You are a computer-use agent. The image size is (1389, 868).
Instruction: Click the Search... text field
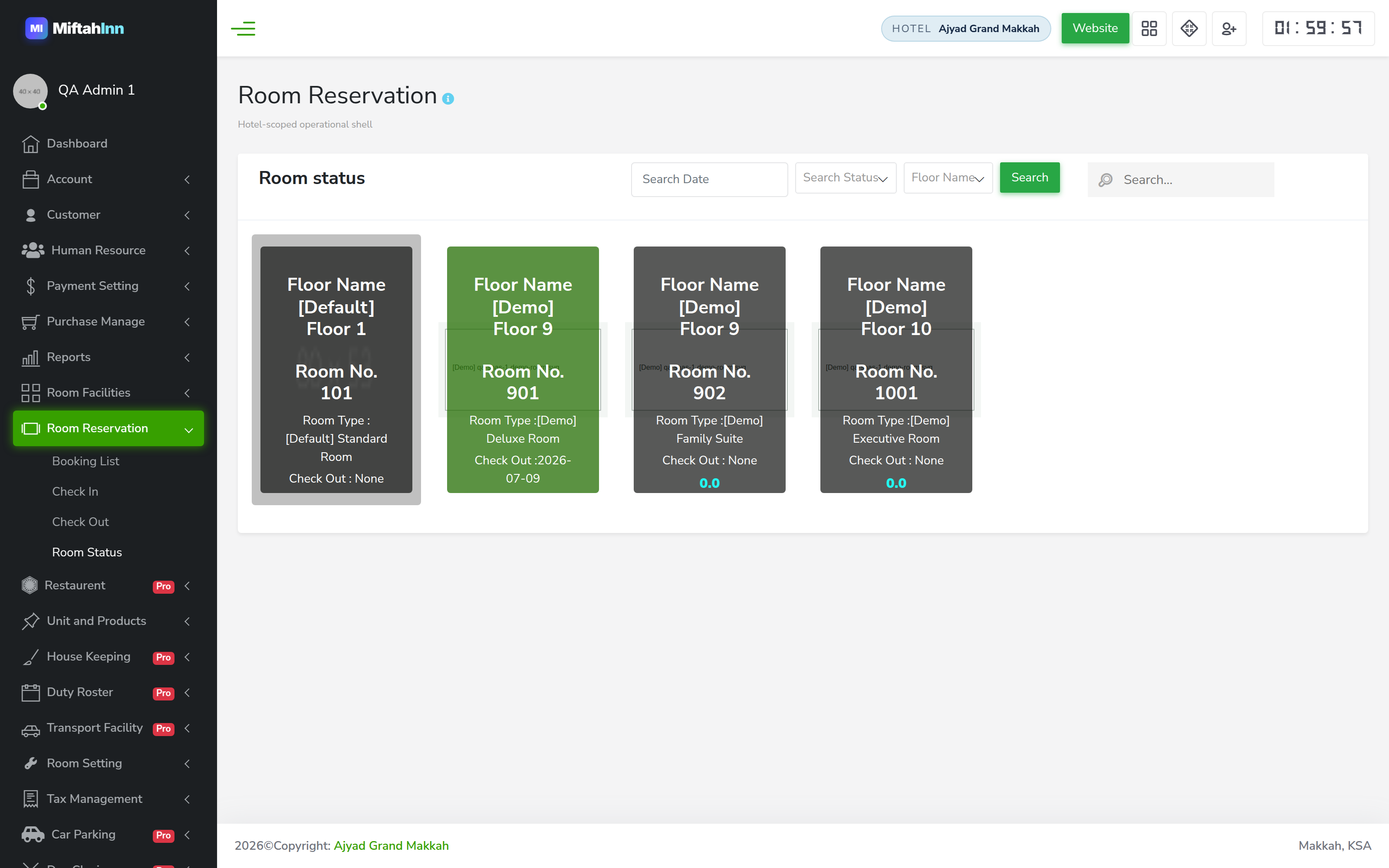coord(1181,180)
